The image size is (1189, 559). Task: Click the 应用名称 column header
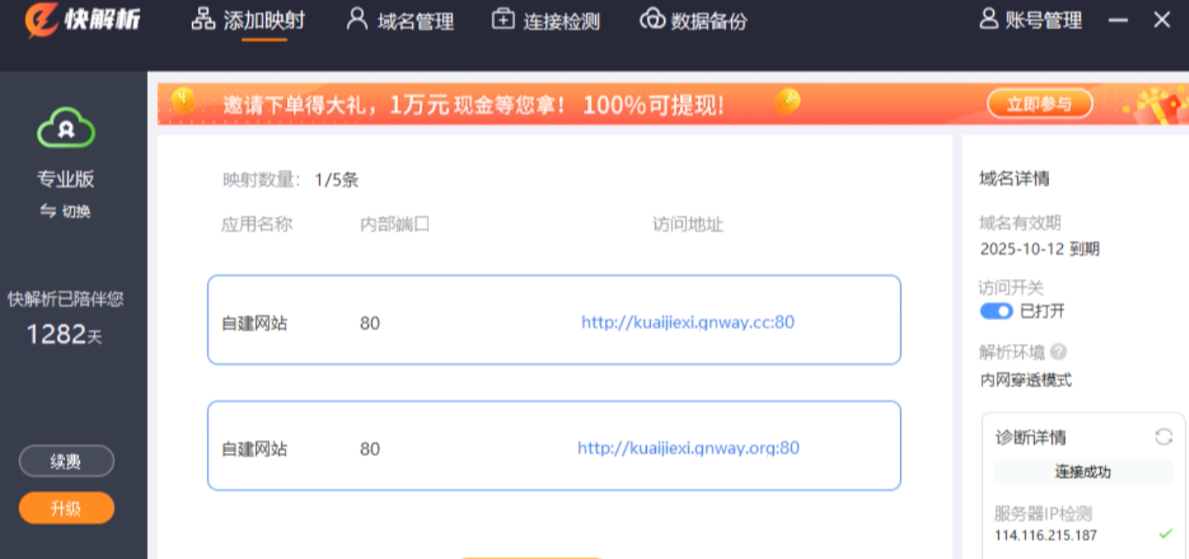point(257,225)
